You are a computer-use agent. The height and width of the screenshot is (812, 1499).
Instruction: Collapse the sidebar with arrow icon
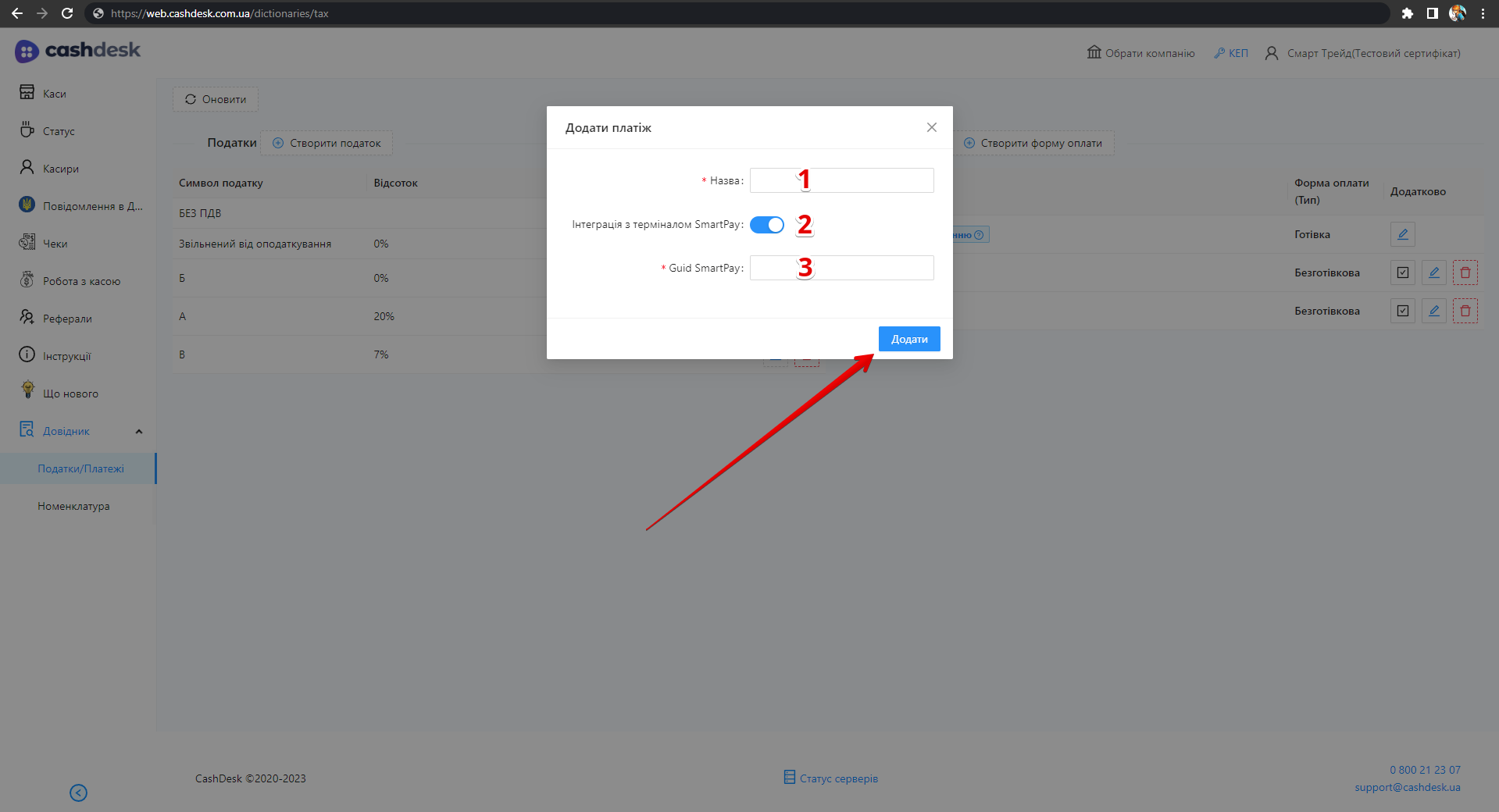coord(78,792)
